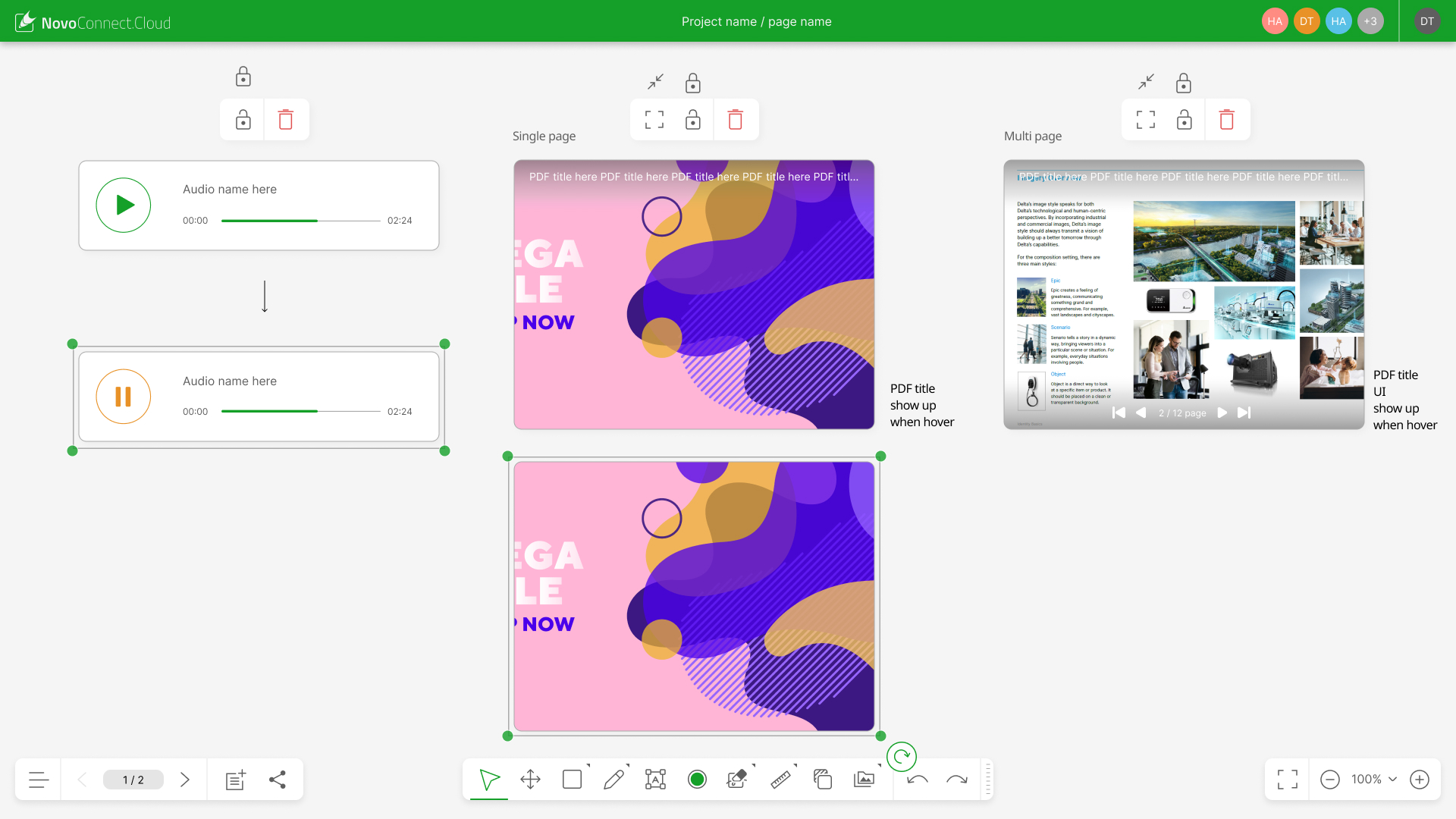The image size is (1456, 819).
Task: Click the first audio player's progress bar
Action: click(300, 221)
